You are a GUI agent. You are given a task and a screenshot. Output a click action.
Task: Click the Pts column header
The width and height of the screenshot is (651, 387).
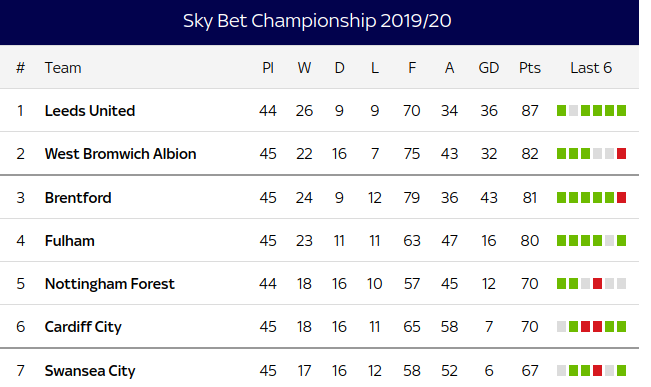[530, 68]
